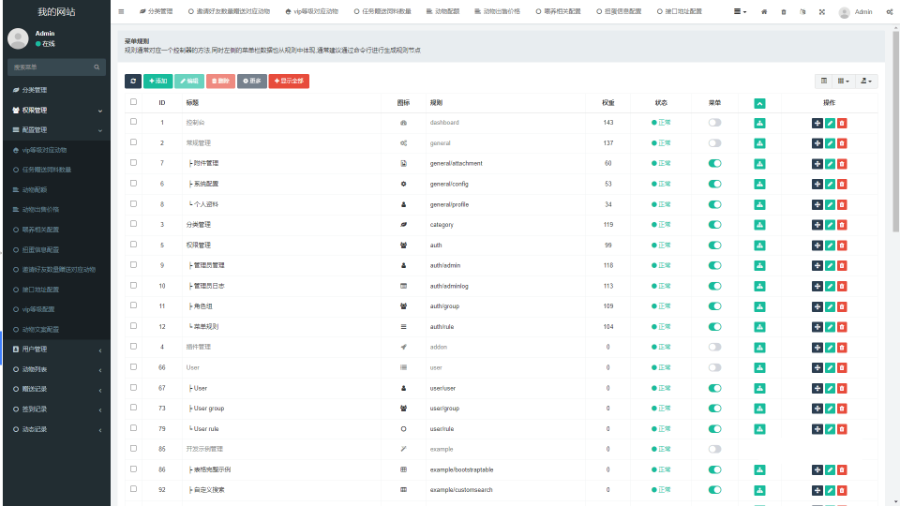The image size is (900, 506).
Task: Open 动物列表 in the sidebar
Action: pyautogui.click(x=55, y=369)
